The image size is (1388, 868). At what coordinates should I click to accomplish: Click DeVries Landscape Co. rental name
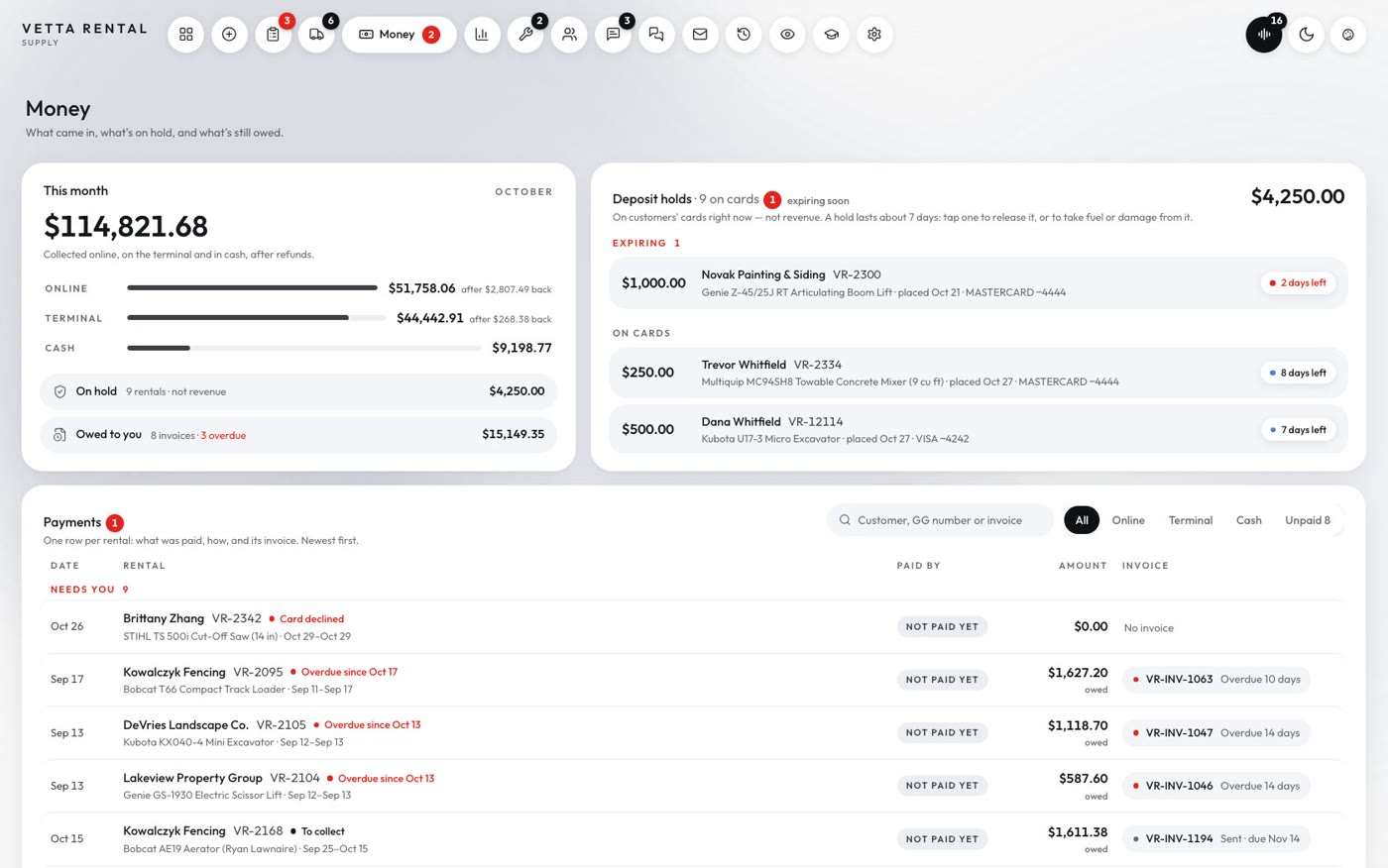185,724
